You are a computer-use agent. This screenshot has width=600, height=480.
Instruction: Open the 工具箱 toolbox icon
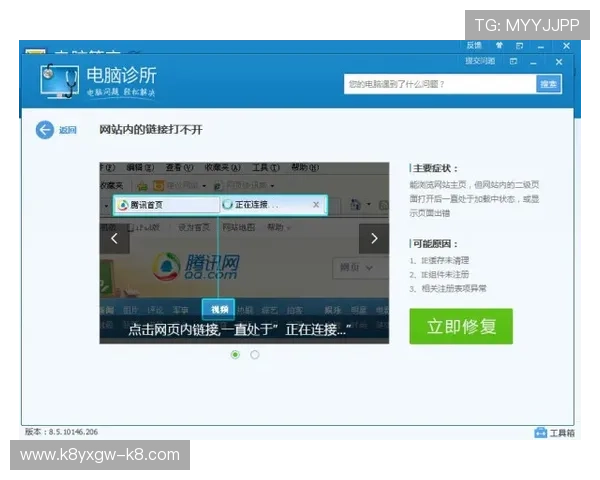[x=540, y=433]
